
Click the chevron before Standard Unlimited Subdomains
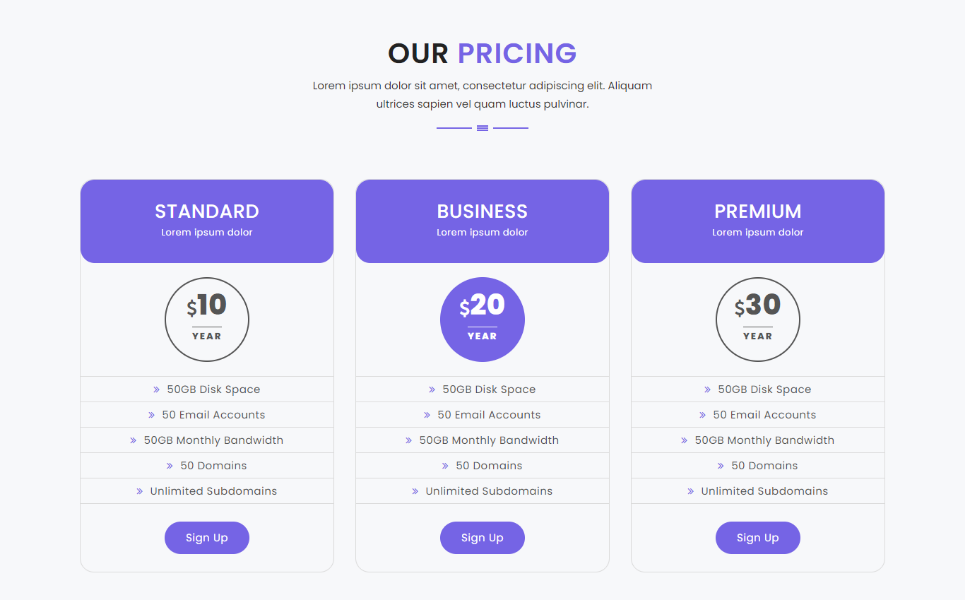click(140, 492)
